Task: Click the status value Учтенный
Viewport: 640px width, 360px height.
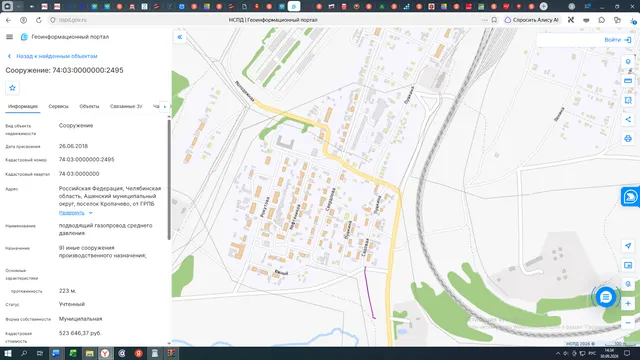Action: coord(72,304)
